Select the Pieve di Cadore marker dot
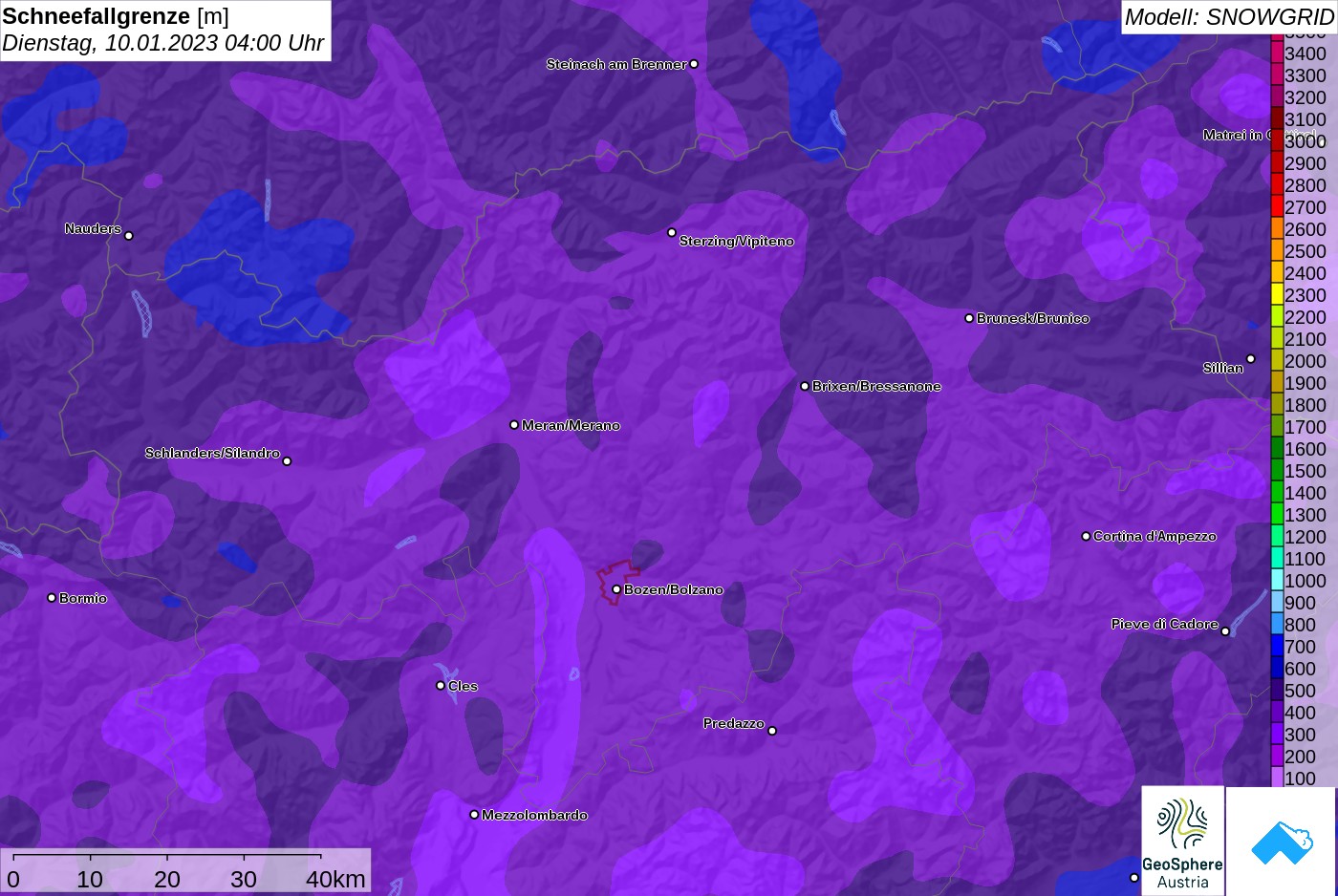The image size is (1338, 896). (1225, 630)
